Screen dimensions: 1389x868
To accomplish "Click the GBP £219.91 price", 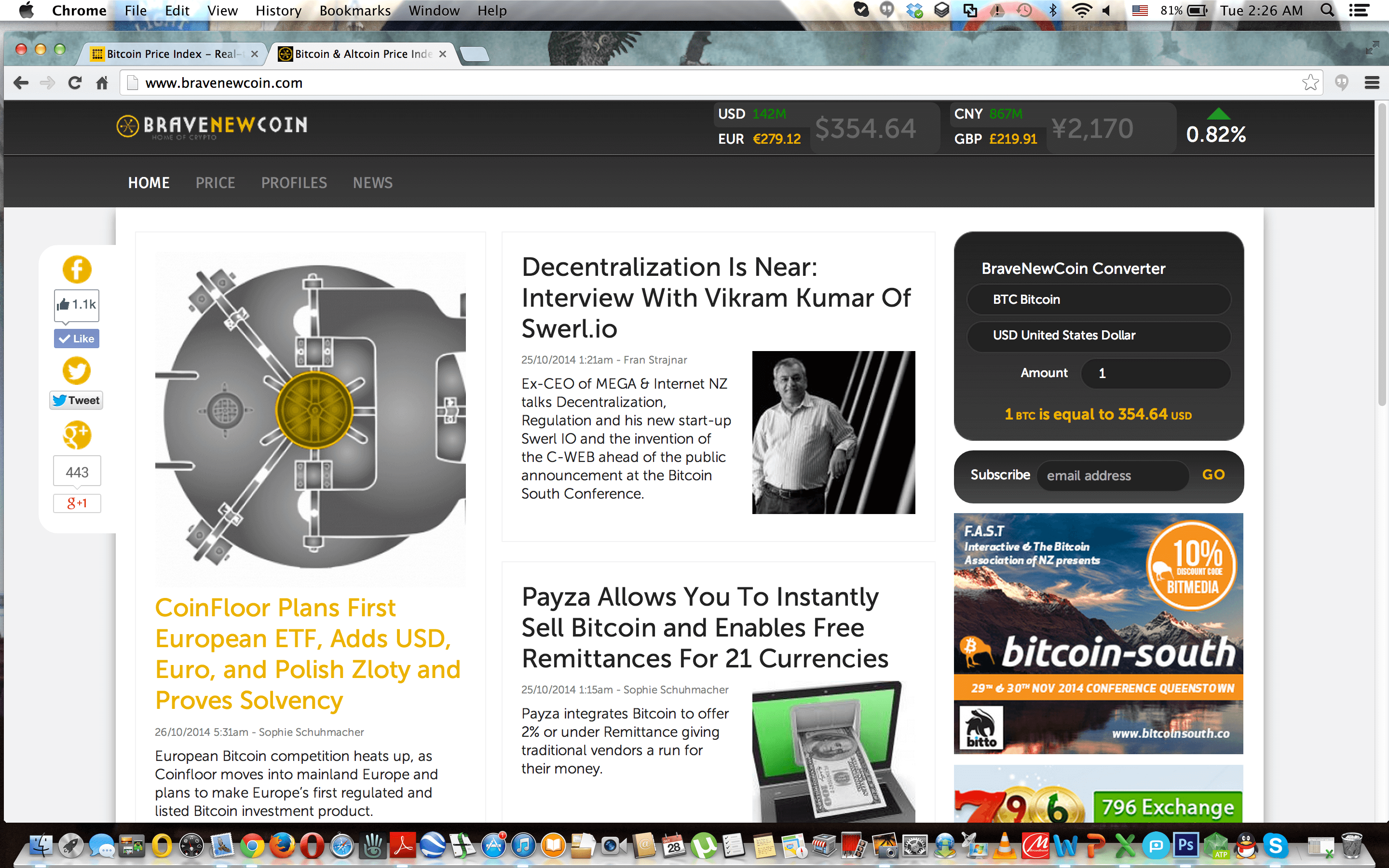I will click(x=995, y=139).
